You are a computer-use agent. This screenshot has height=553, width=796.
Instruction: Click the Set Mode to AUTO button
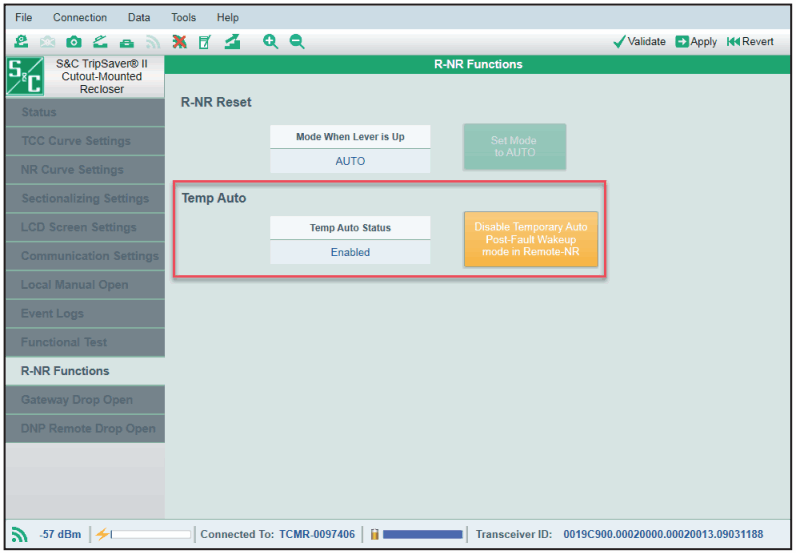point(514,147)
